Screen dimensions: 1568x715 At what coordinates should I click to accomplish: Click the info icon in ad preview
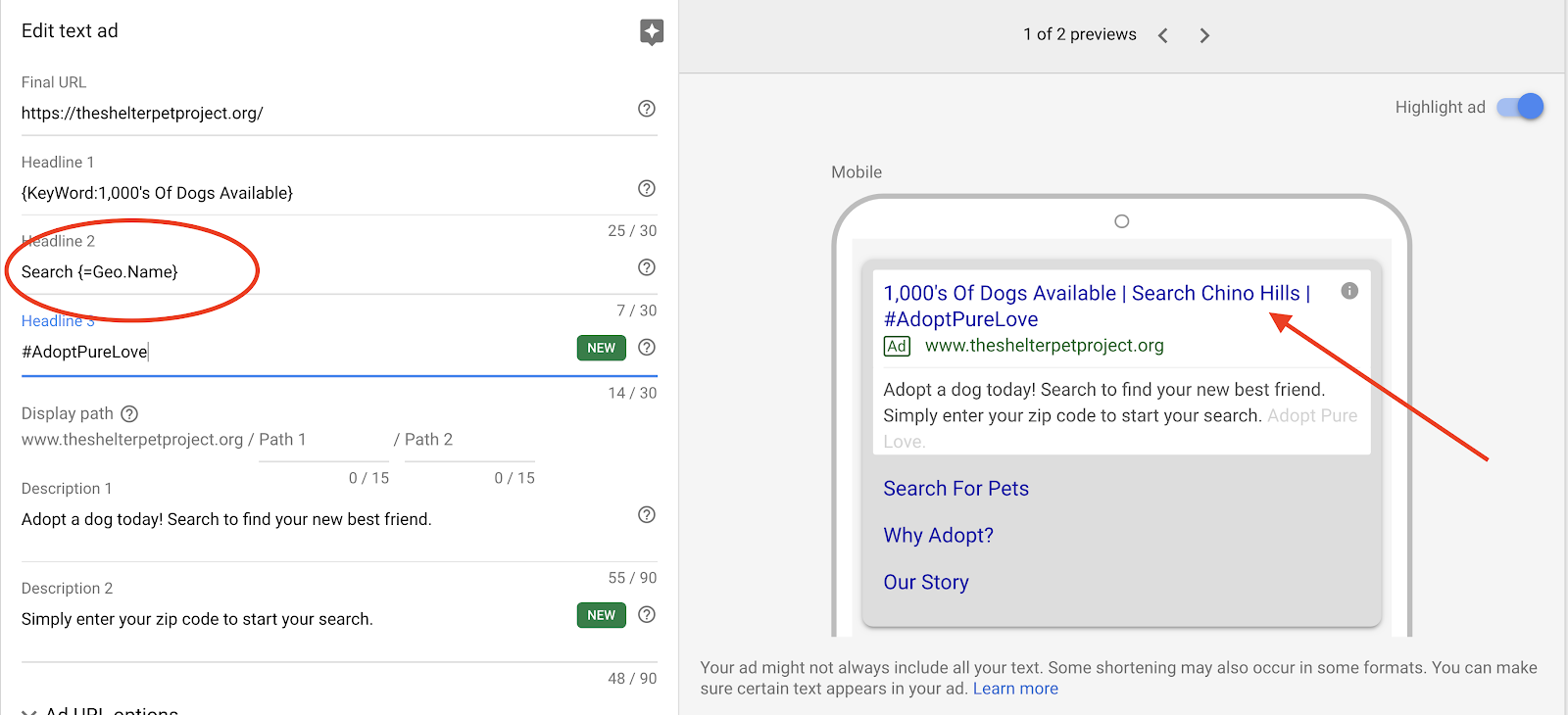click(1349, 291)
